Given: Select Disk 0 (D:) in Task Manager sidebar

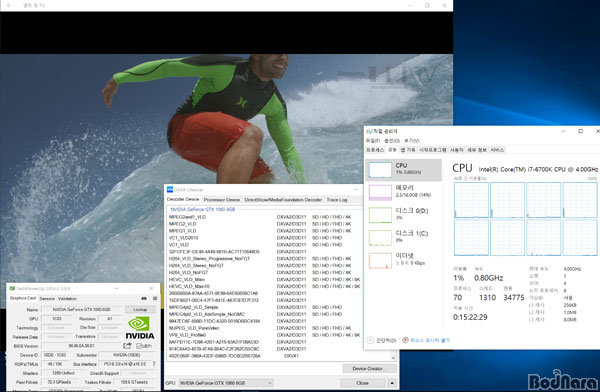Looking at the screenshot, I should tap(404, 214).
